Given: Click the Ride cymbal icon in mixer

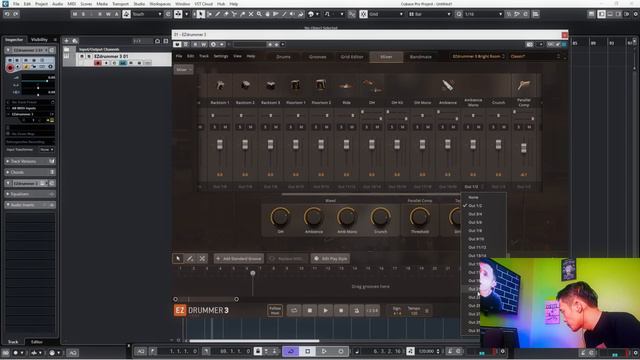Looking at the screenshot, I should (x=346, y=86).
